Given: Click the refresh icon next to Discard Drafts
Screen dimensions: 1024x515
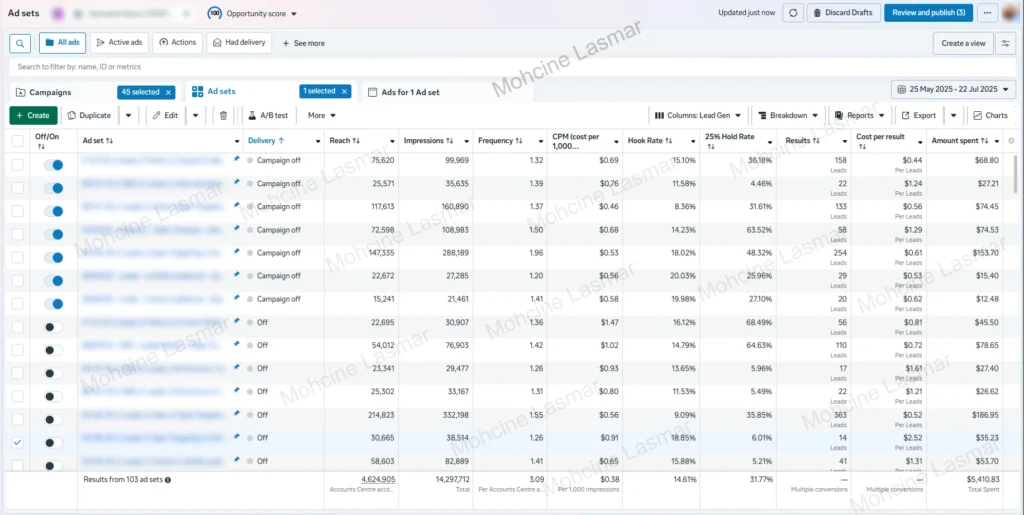Looking at the screenshot, I should coord(793,13).
